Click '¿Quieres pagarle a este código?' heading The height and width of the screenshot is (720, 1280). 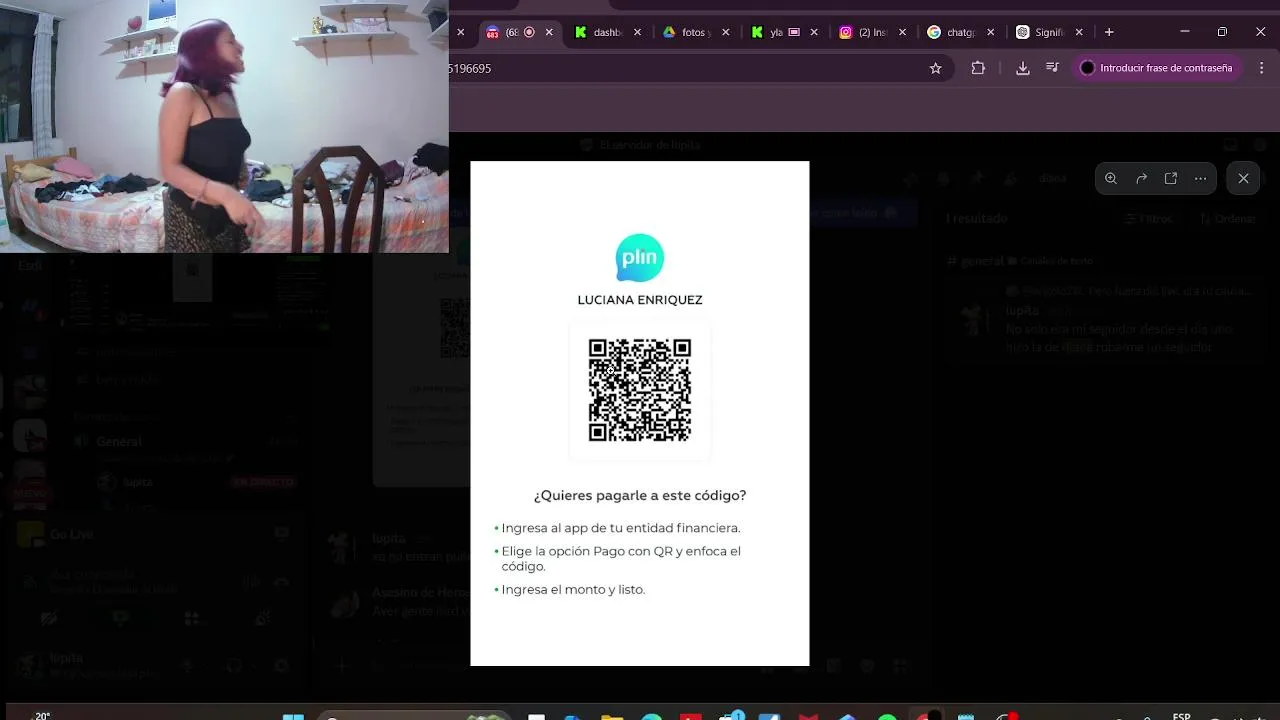pos(640,495)
